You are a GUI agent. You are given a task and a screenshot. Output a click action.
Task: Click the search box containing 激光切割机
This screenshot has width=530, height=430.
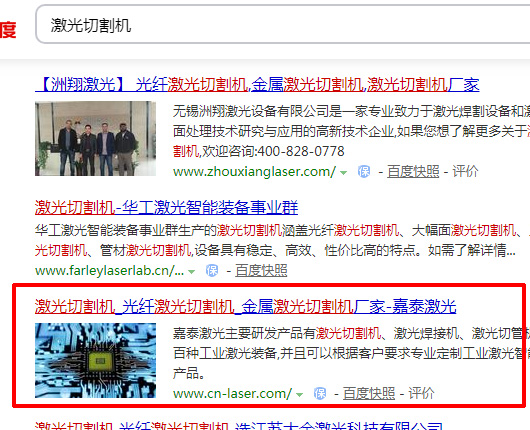point(283,24)
